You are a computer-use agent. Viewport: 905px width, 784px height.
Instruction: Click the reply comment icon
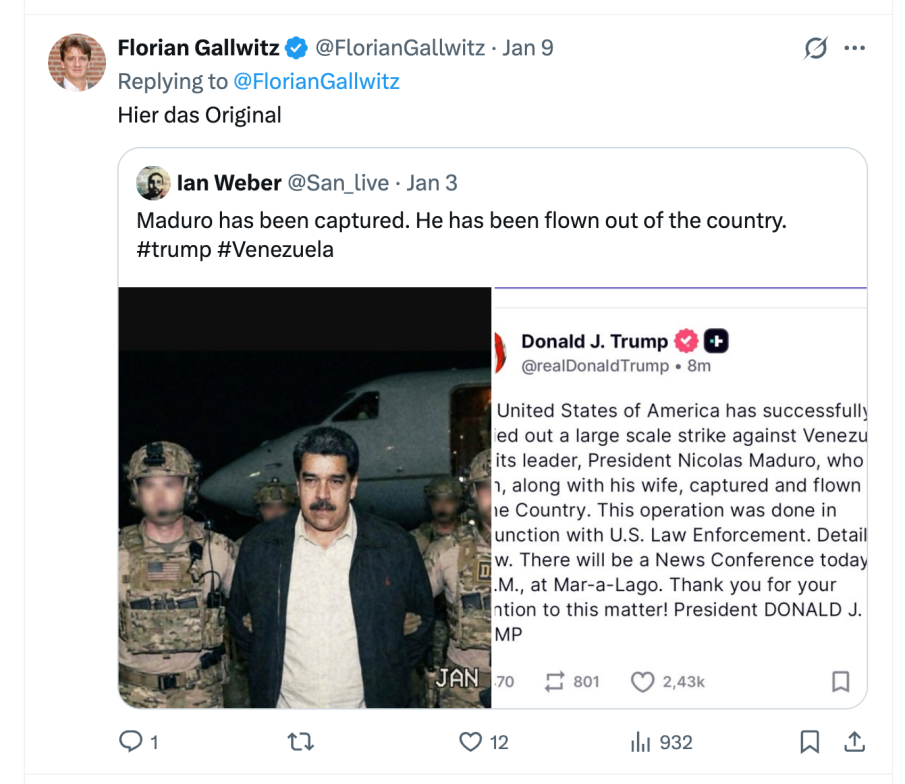coord(132,742)
